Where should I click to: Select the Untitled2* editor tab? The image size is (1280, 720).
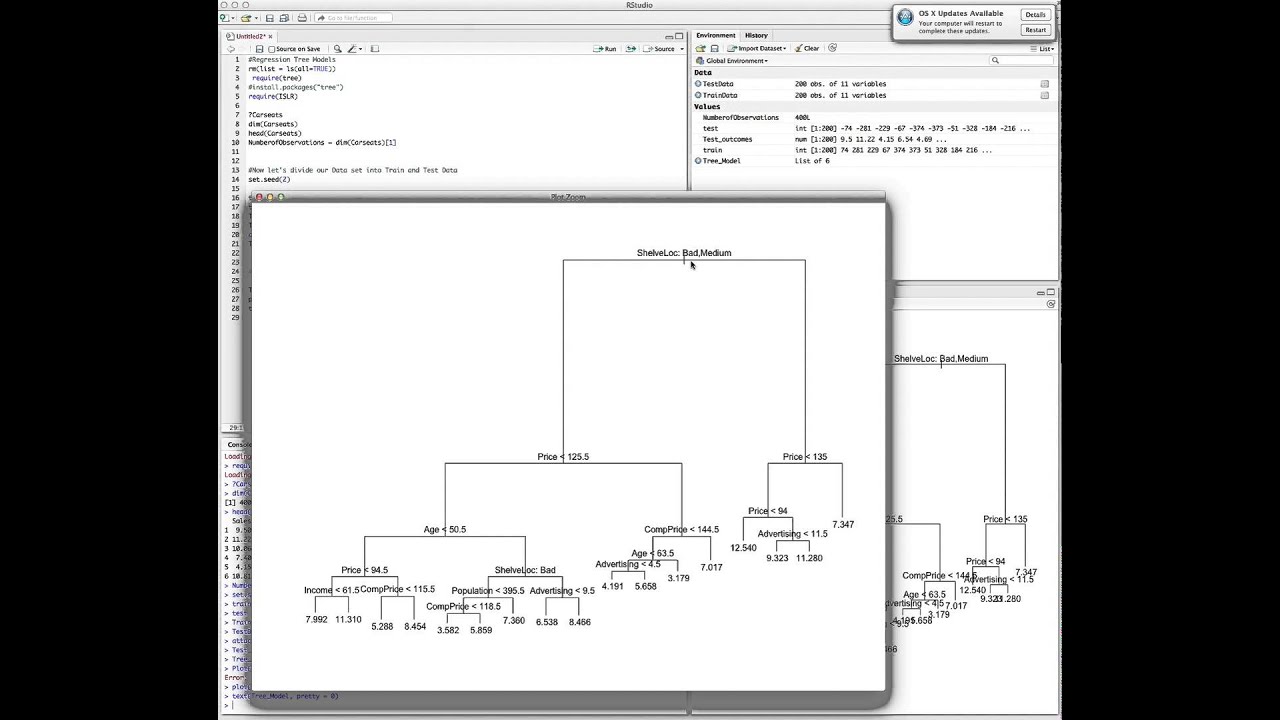click(251, 36)
